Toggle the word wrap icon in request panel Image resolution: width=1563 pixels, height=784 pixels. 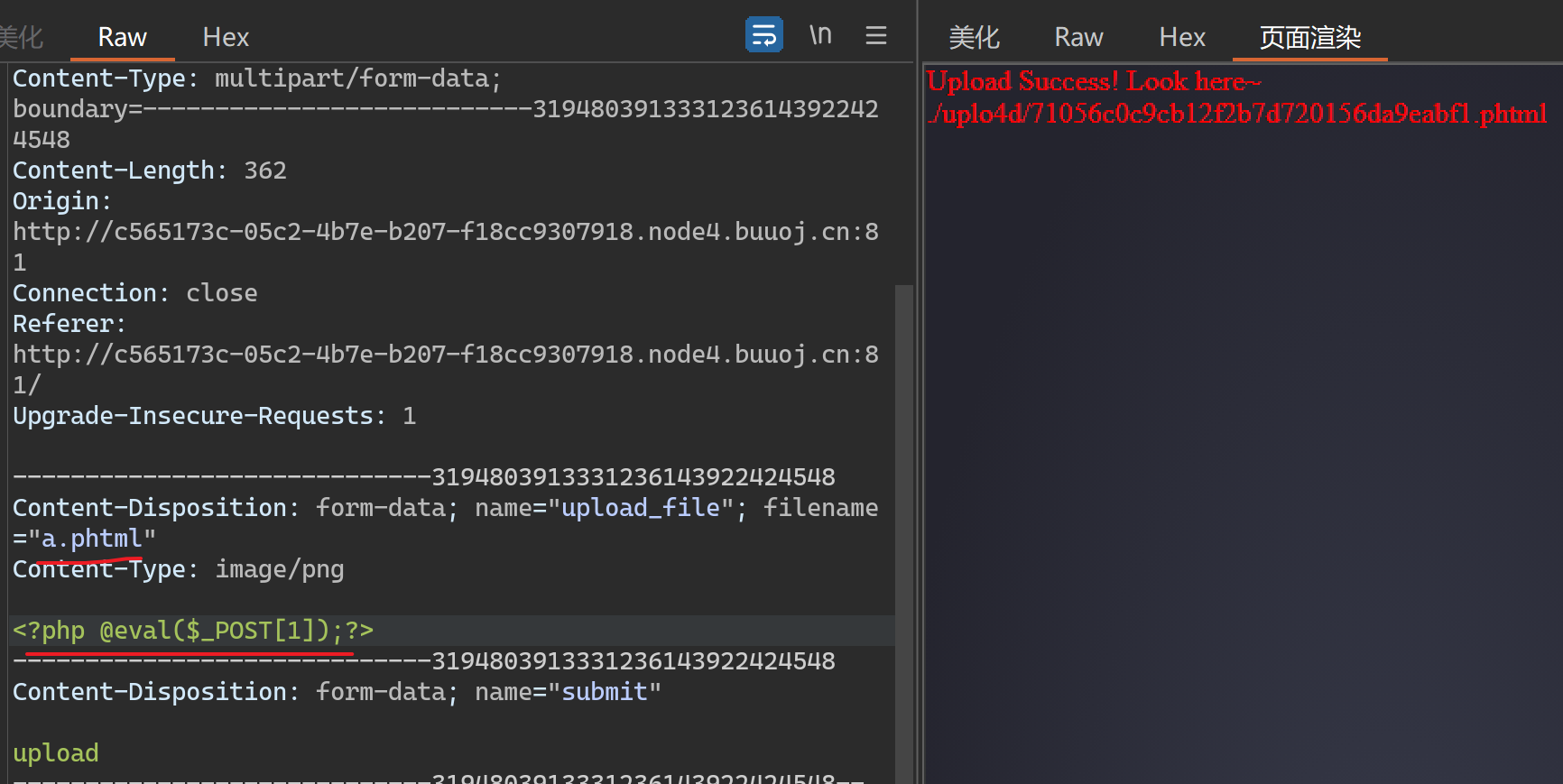763,35
